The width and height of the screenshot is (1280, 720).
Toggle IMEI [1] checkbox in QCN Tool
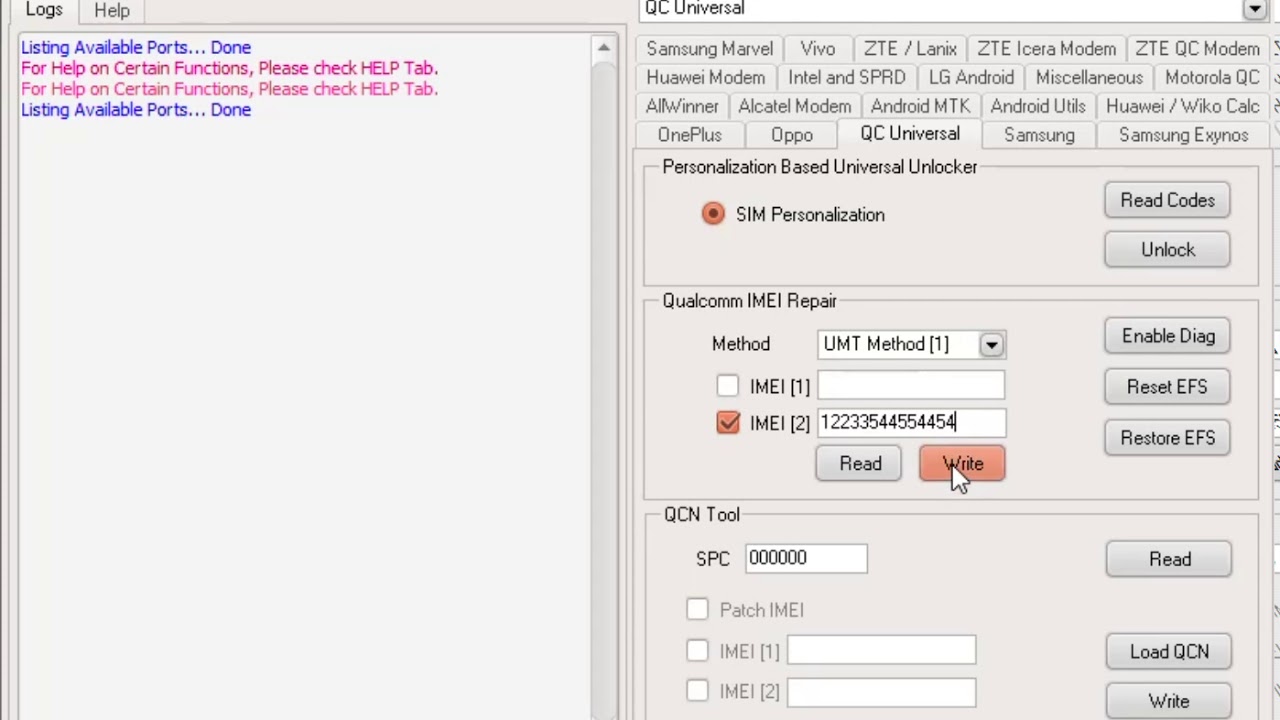coord(697,651)
